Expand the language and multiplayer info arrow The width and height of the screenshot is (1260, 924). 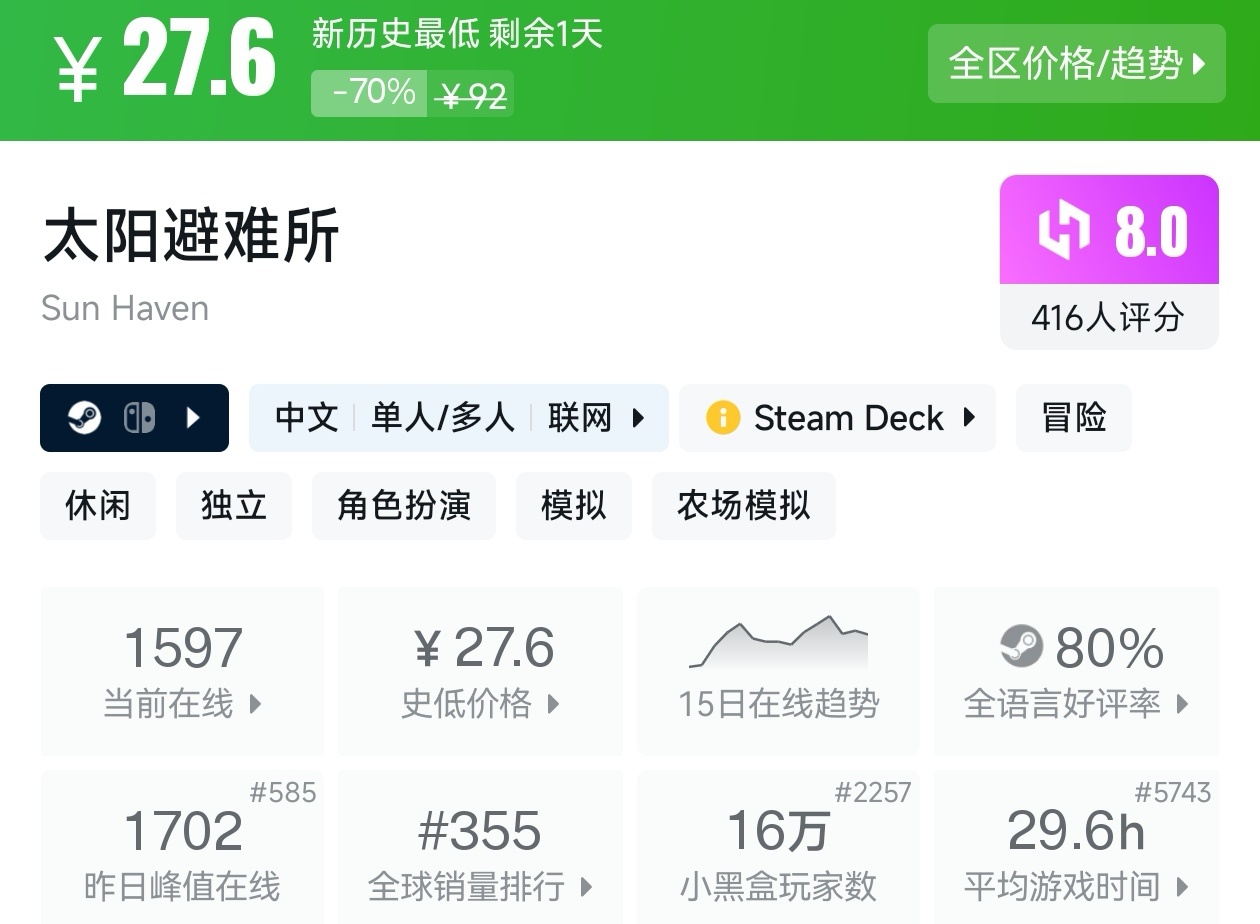(x=638, y=418)
